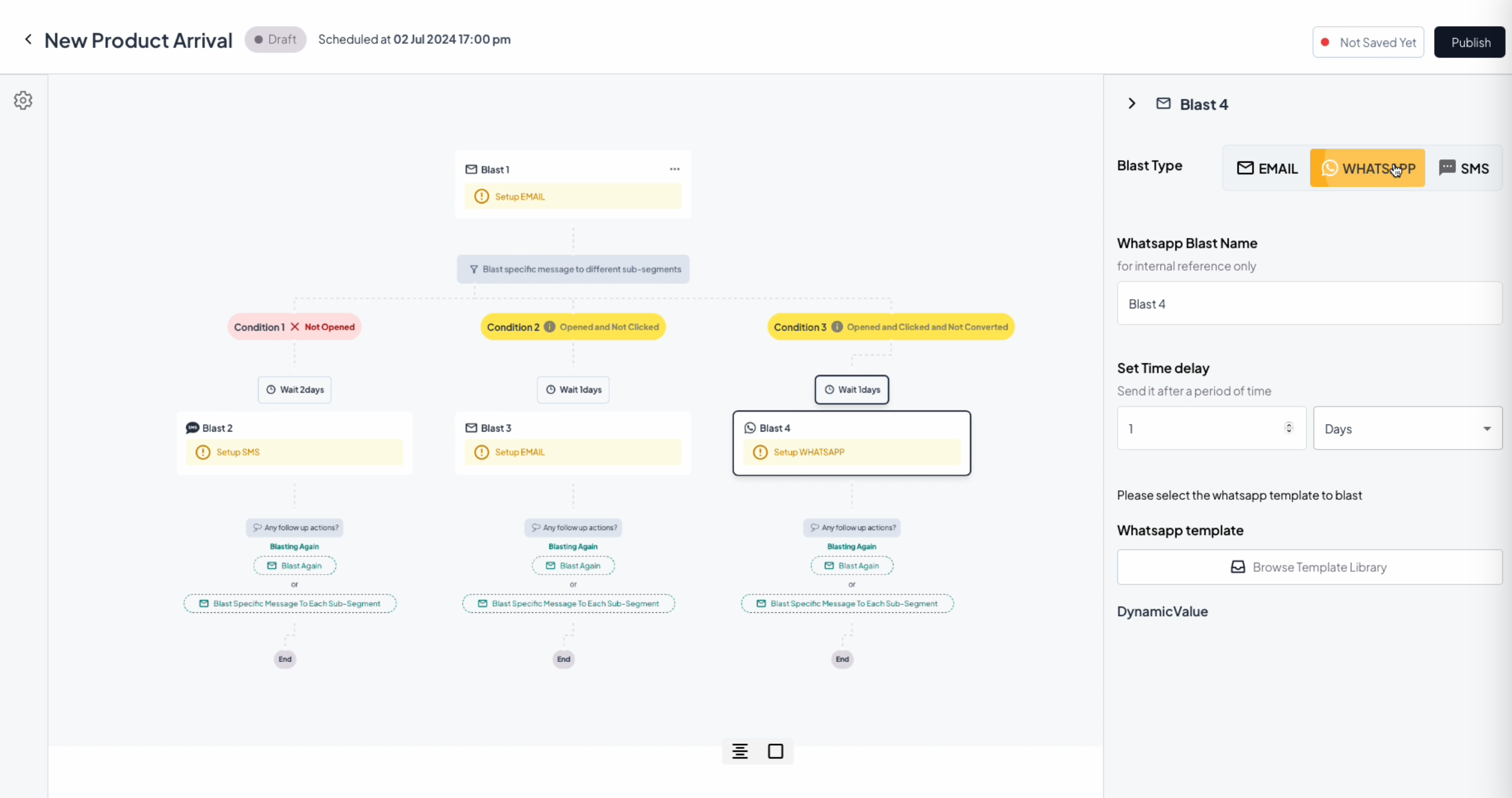The width and height of the screenshot is (1512, 798).
Task: Collapse the Blast 4 side panel chevron
Action: 1132,104
